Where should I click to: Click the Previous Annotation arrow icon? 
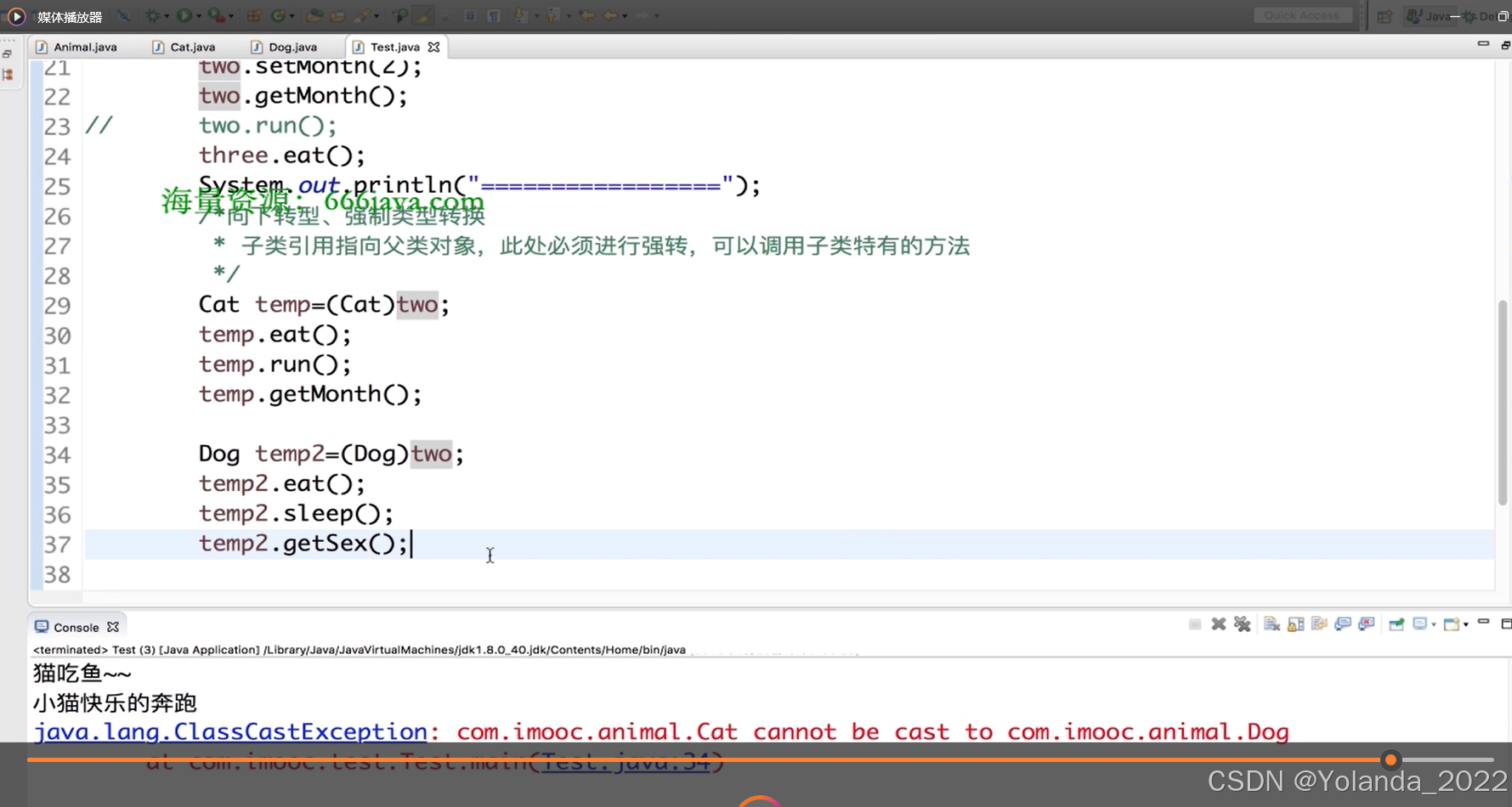[x=553, y=15]
